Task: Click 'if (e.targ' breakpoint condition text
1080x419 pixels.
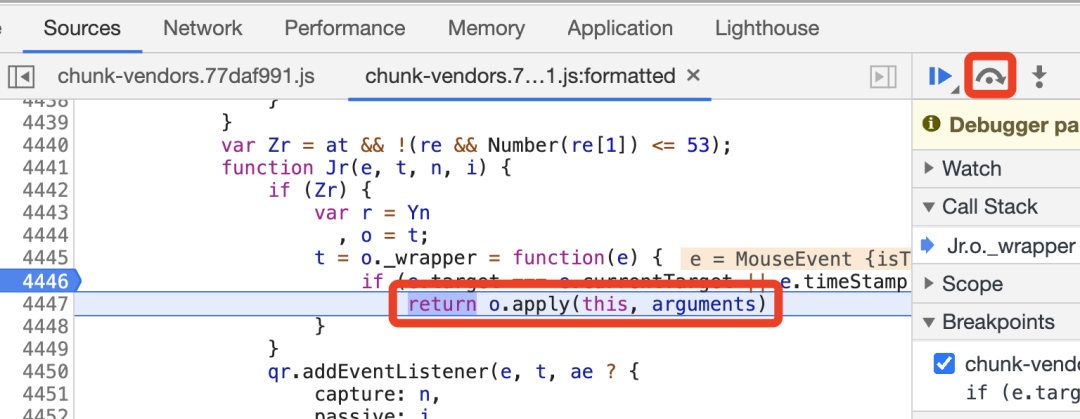Action: coord(1022,393)
